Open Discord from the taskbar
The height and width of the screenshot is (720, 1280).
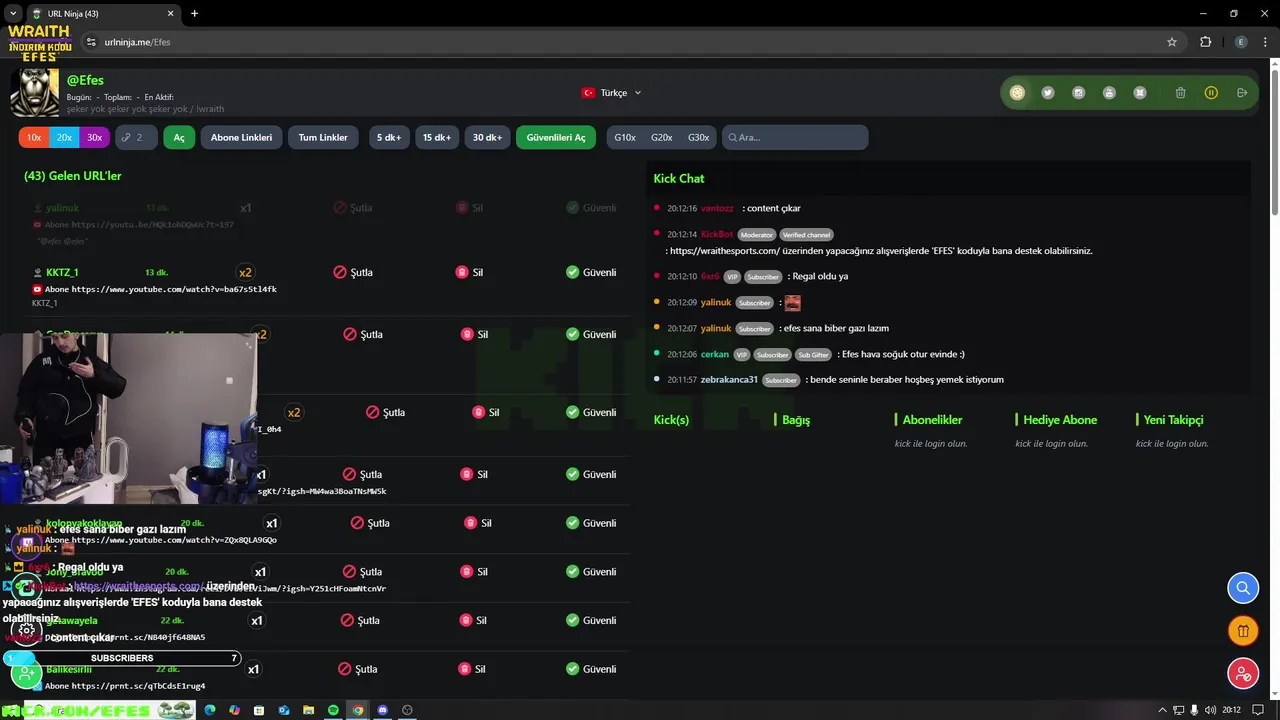[x=382, y=710]
